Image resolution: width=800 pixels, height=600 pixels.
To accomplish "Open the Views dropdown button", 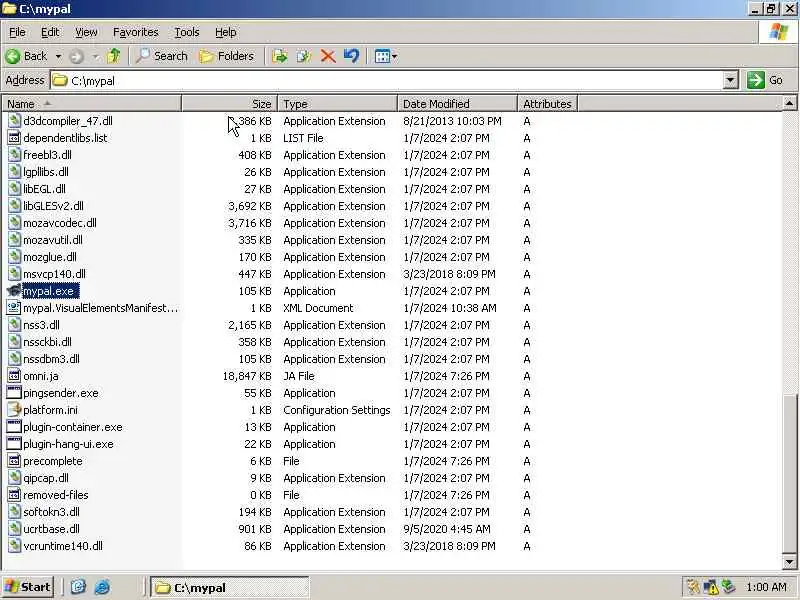I will point(385,56).
